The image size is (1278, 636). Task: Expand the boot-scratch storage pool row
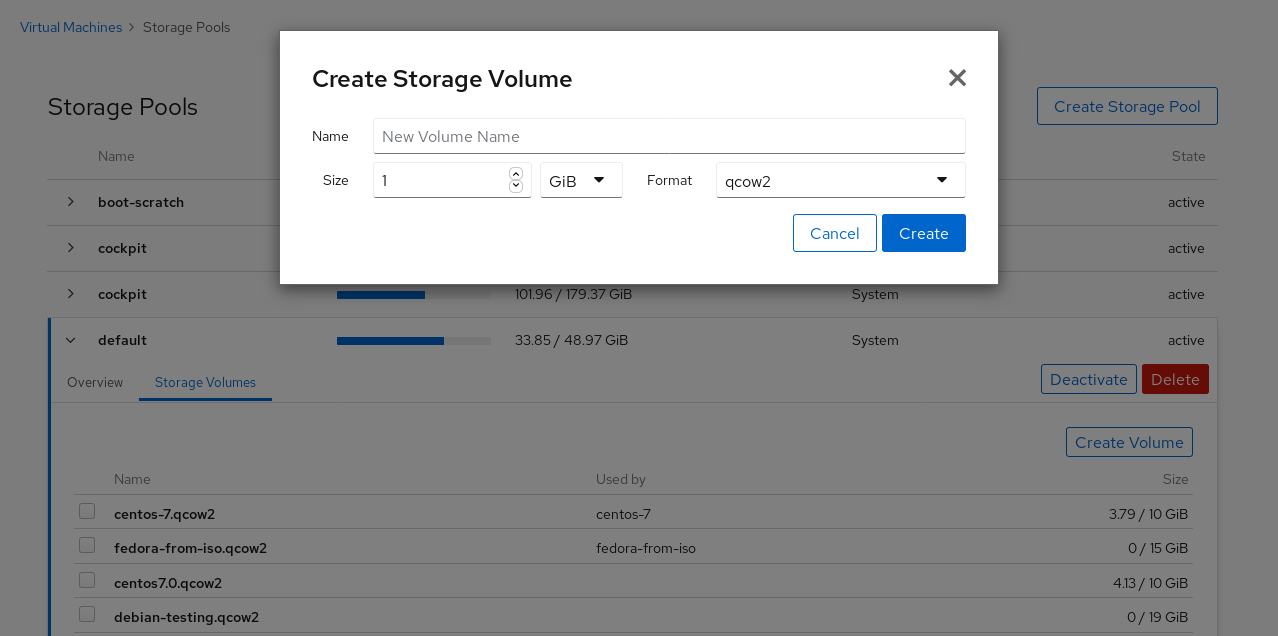point(71,202)
